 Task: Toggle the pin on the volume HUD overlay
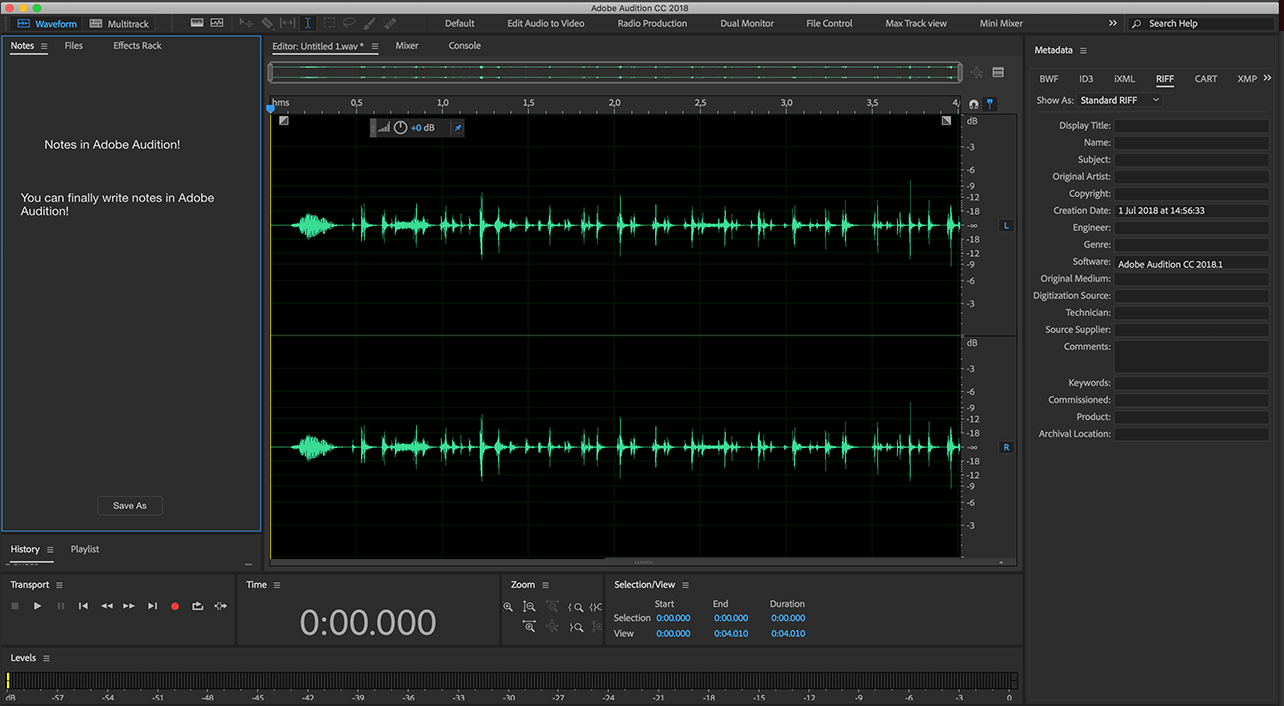457,127
